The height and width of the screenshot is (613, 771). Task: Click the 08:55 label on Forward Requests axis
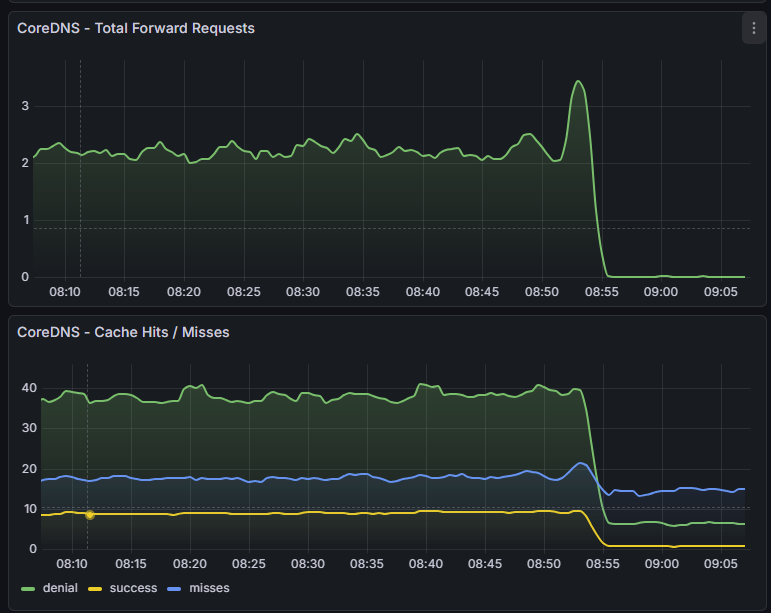coord(601,292)
